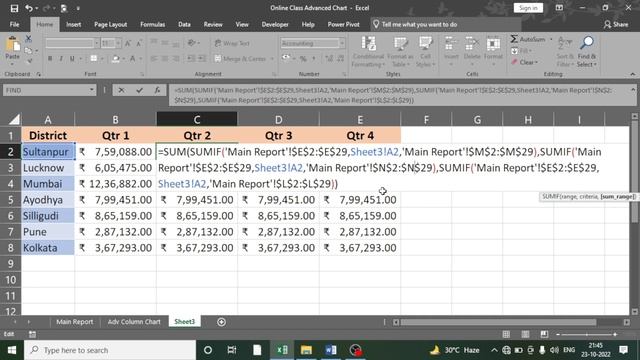Image resolution: width=640 pixels, height=360 pixels.
Task: Open the Accounting number format dropdown
Action: pos(342,43)
